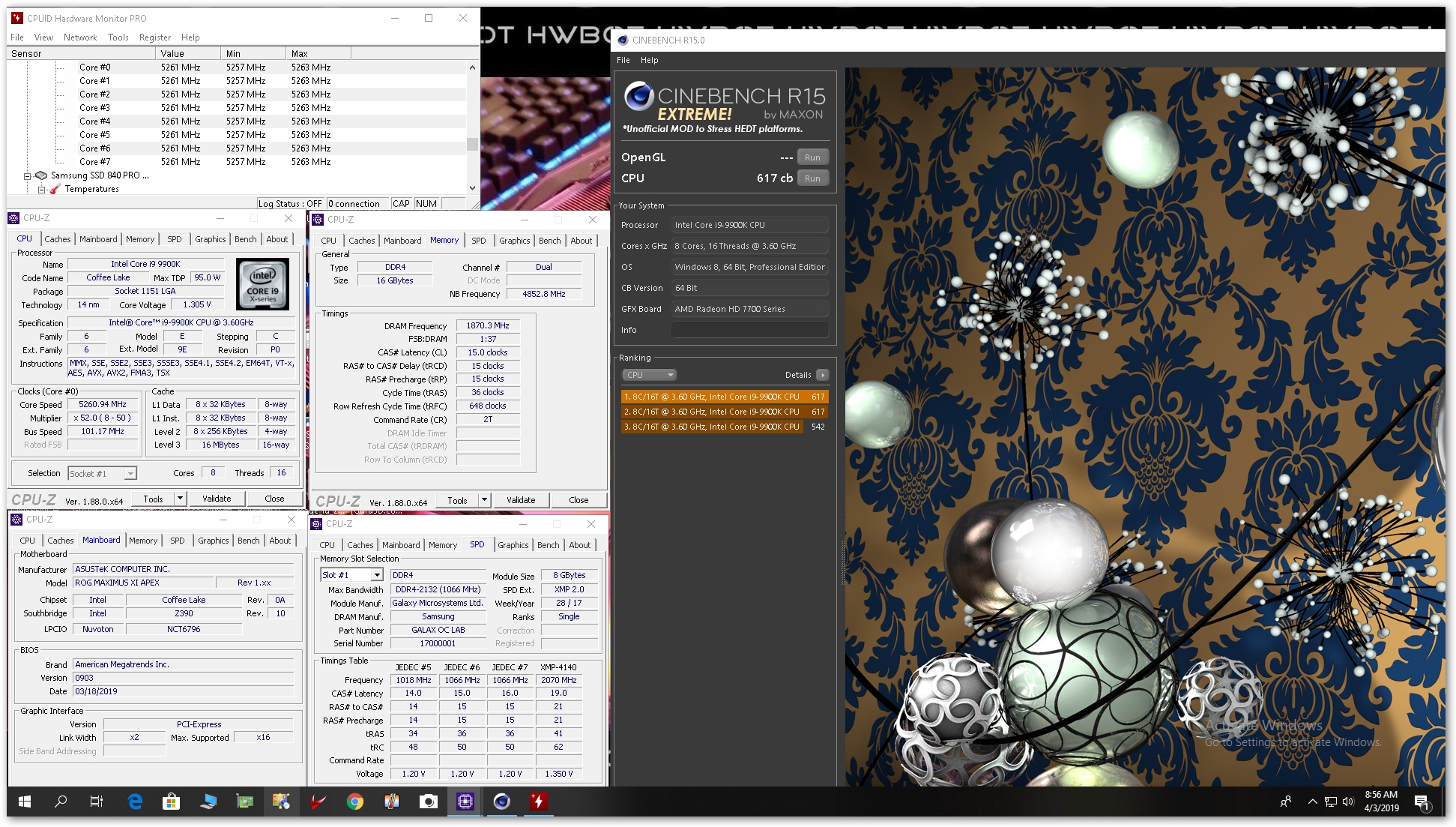
Task: Switch to HWMonitor PRO red lightning taskbar icon
Action: [538, 802]
